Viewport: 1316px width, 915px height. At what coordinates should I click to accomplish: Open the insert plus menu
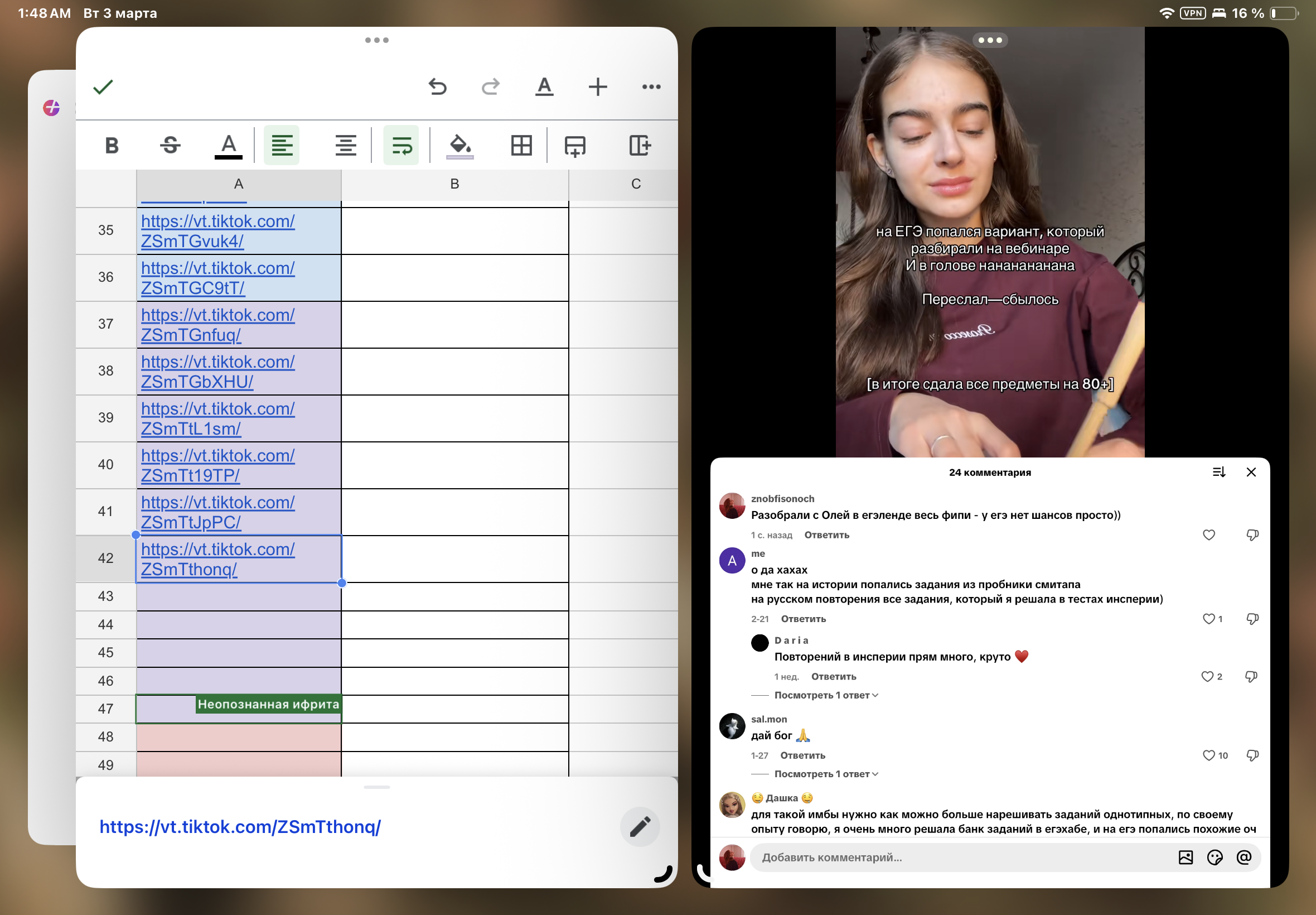[x=598, y=87]
